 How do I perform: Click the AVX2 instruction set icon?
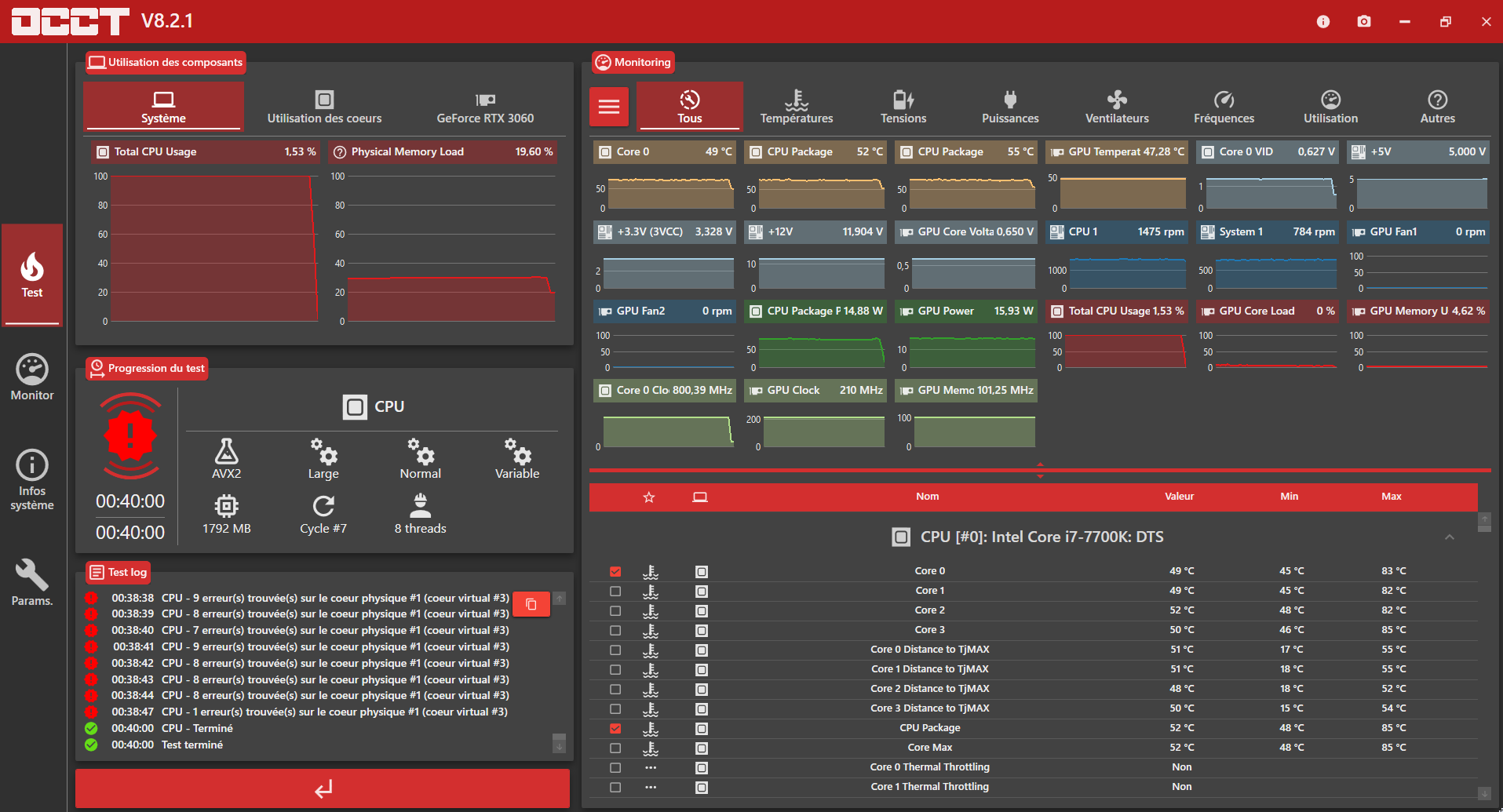click(226, 451)
